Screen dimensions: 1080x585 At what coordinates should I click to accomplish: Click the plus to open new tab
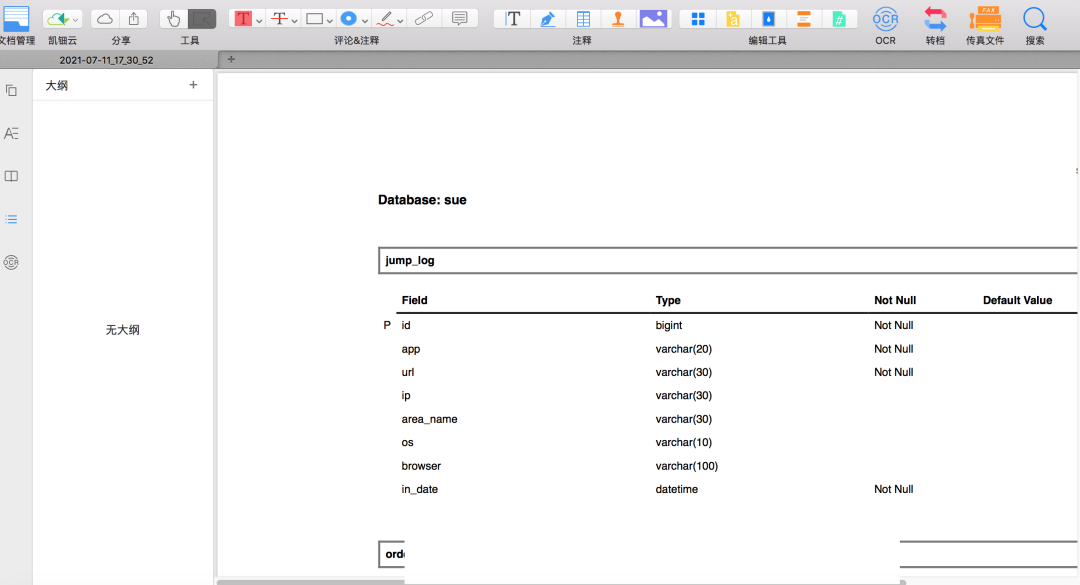pyautogui.click(x=230, y=60)
